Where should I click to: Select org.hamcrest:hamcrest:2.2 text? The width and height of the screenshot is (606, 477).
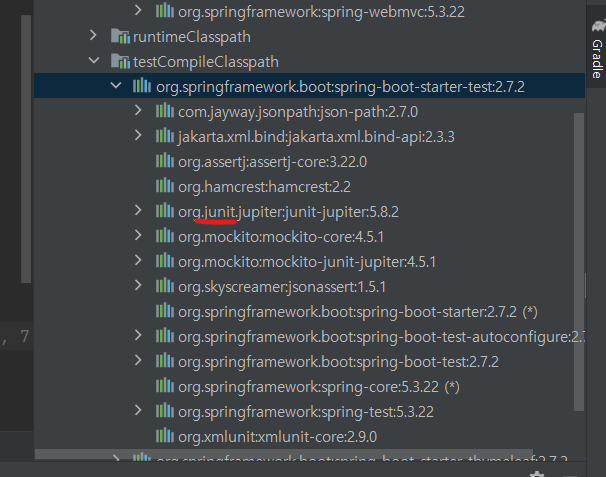[x=264, y=187]
